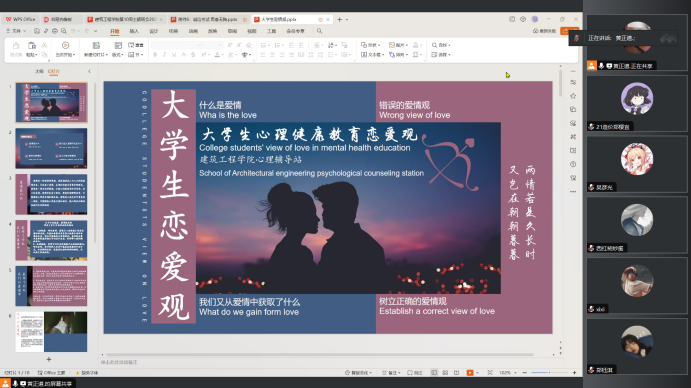Click the fit-slide-to-window icon in status bar

(x=490, y=373)
